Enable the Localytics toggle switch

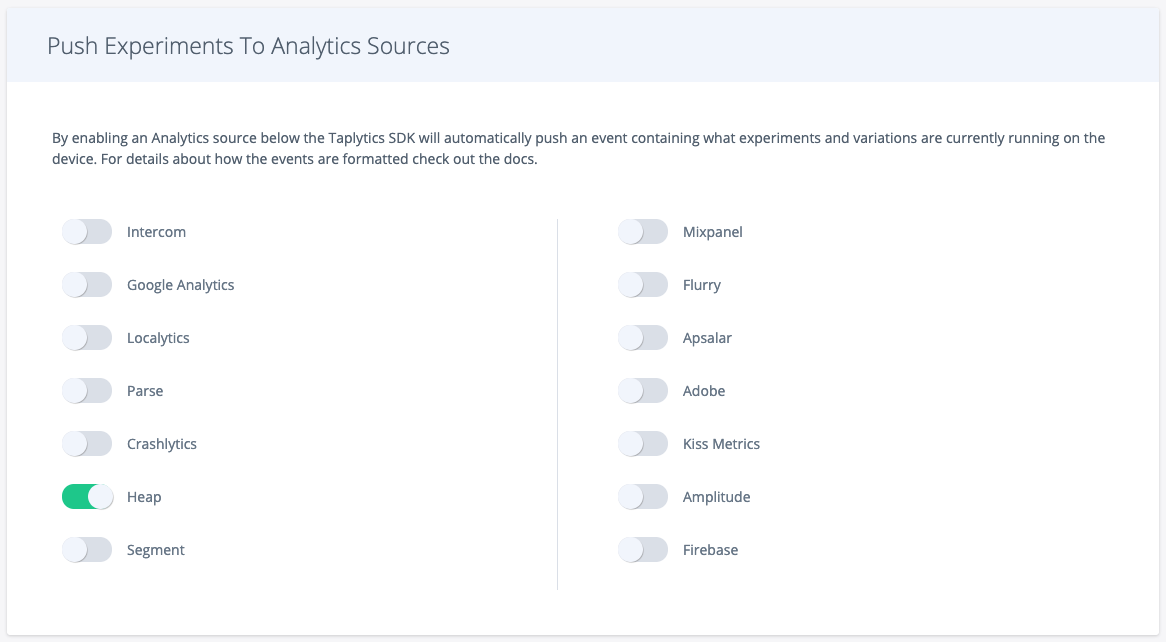pos(87,338)
